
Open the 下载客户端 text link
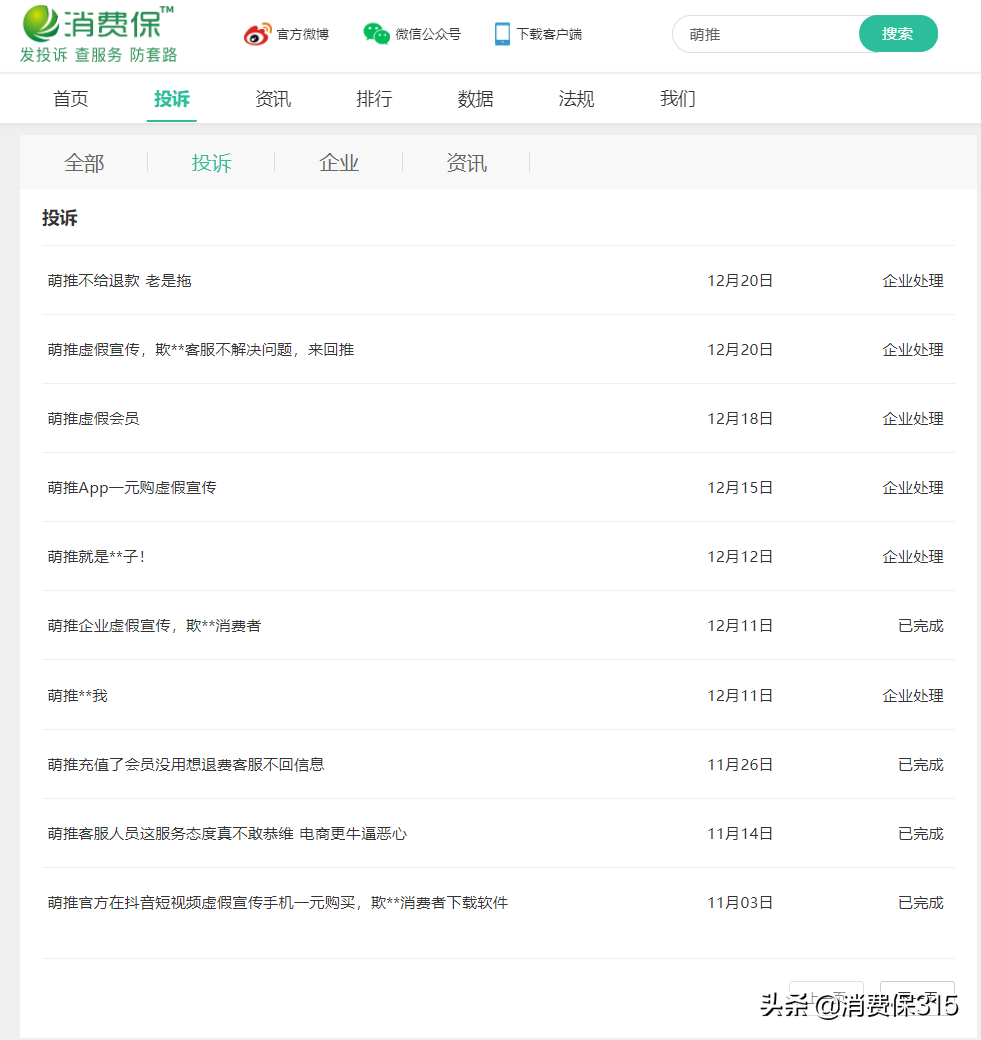point(549,34)
